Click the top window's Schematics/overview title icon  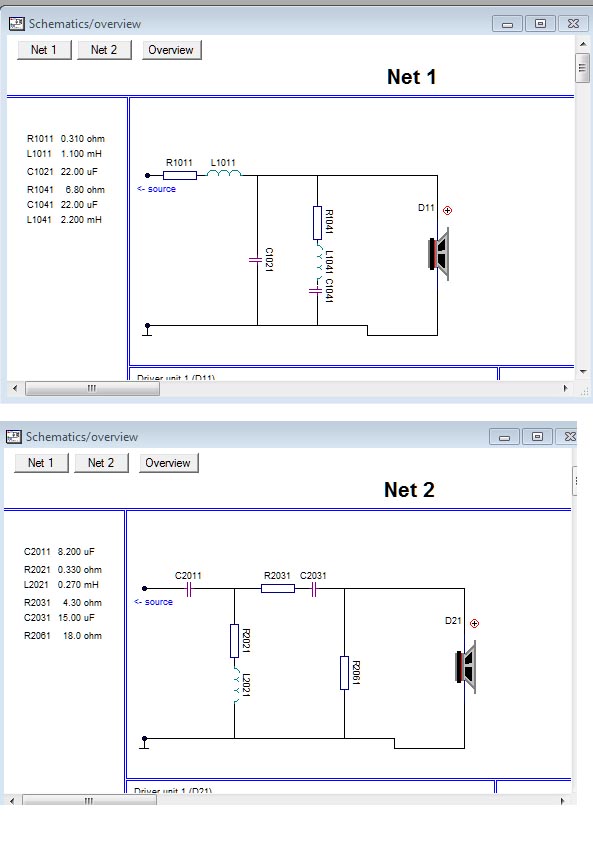click(x=17, y=23)
